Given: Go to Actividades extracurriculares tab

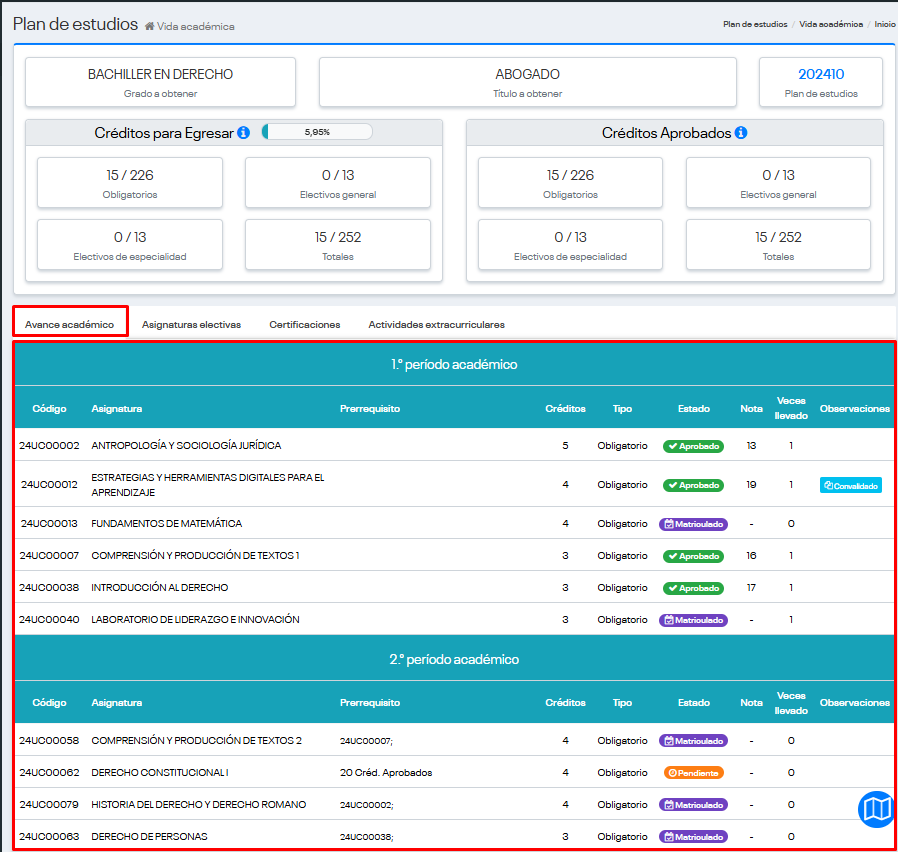Looking at the screenshot, I should (x=436, y=324).
